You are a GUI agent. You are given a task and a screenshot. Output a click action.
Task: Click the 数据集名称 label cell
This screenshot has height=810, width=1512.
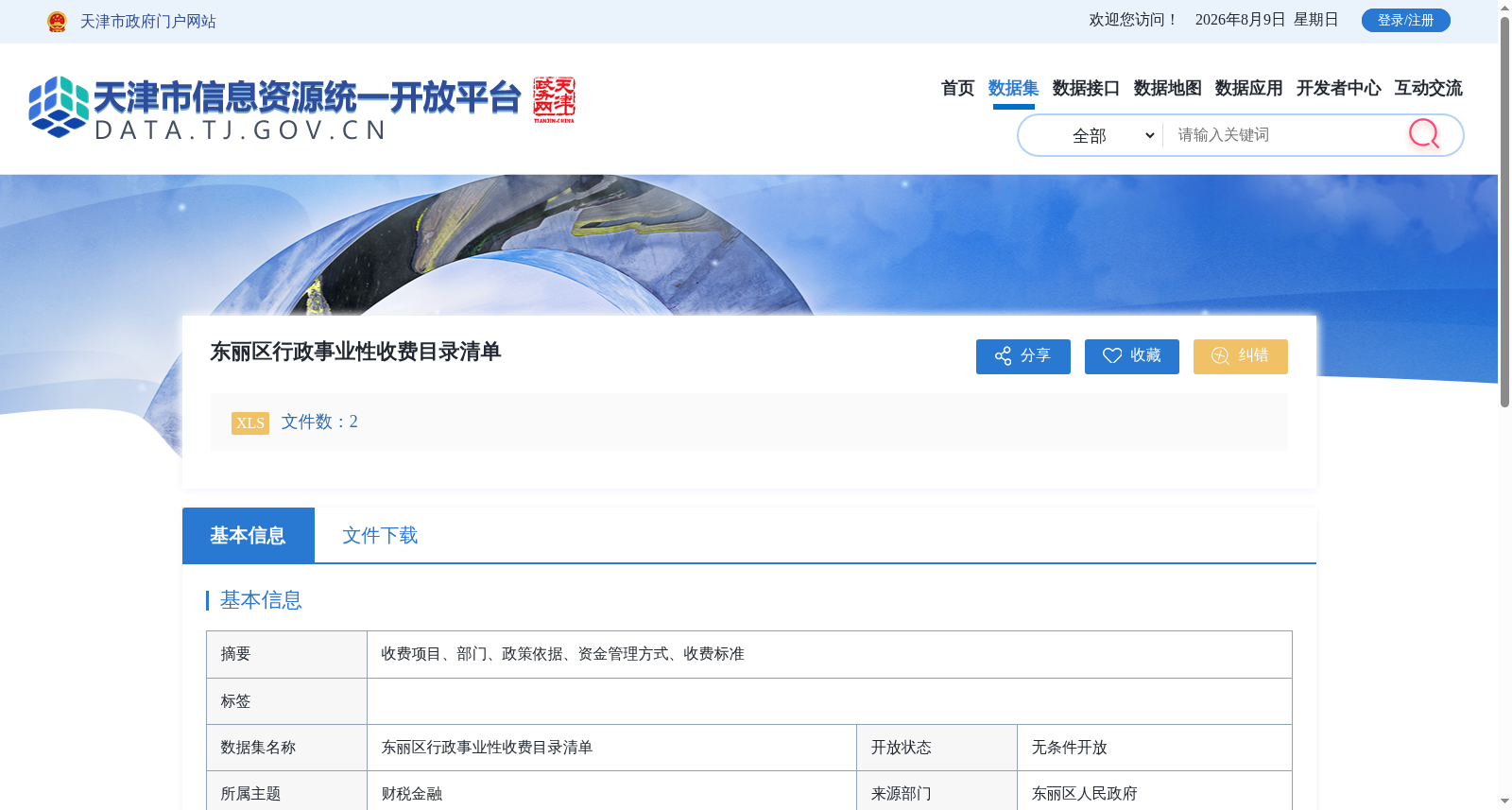pos(286,748)
